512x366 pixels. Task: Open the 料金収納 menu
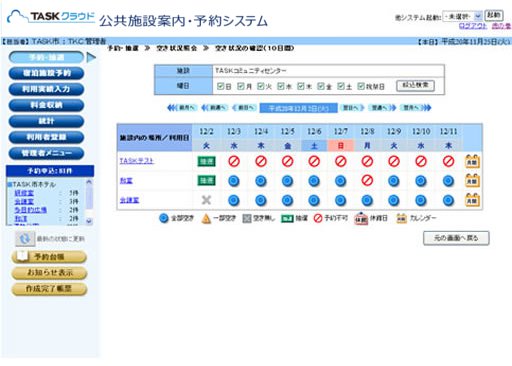coord(46,105)
